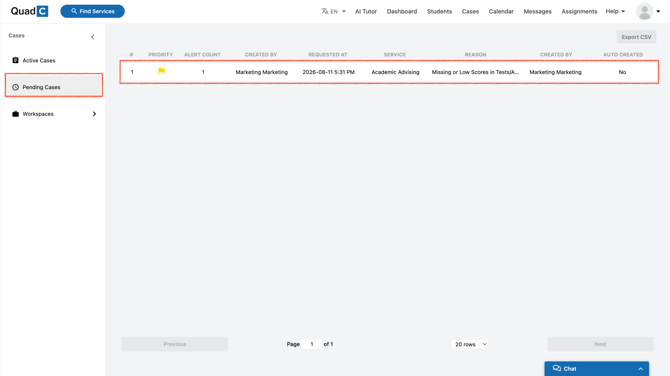Click the 'Academic Advising' service cell
Image resolution: width=670 pixels, height=376 pixels.
[395, 72]
